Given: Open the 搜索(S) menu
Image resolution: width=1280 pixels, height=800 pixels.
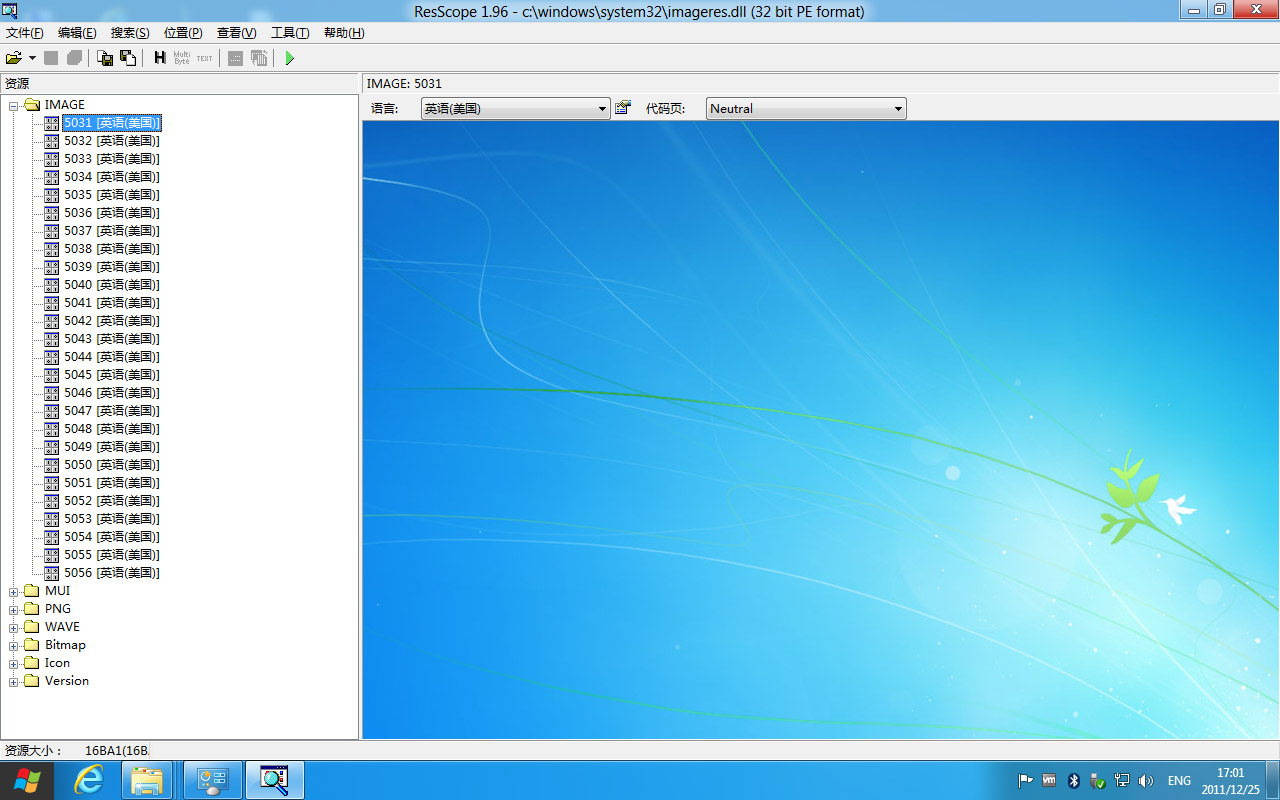Looking at the screenshot, I should click(130, 33).
